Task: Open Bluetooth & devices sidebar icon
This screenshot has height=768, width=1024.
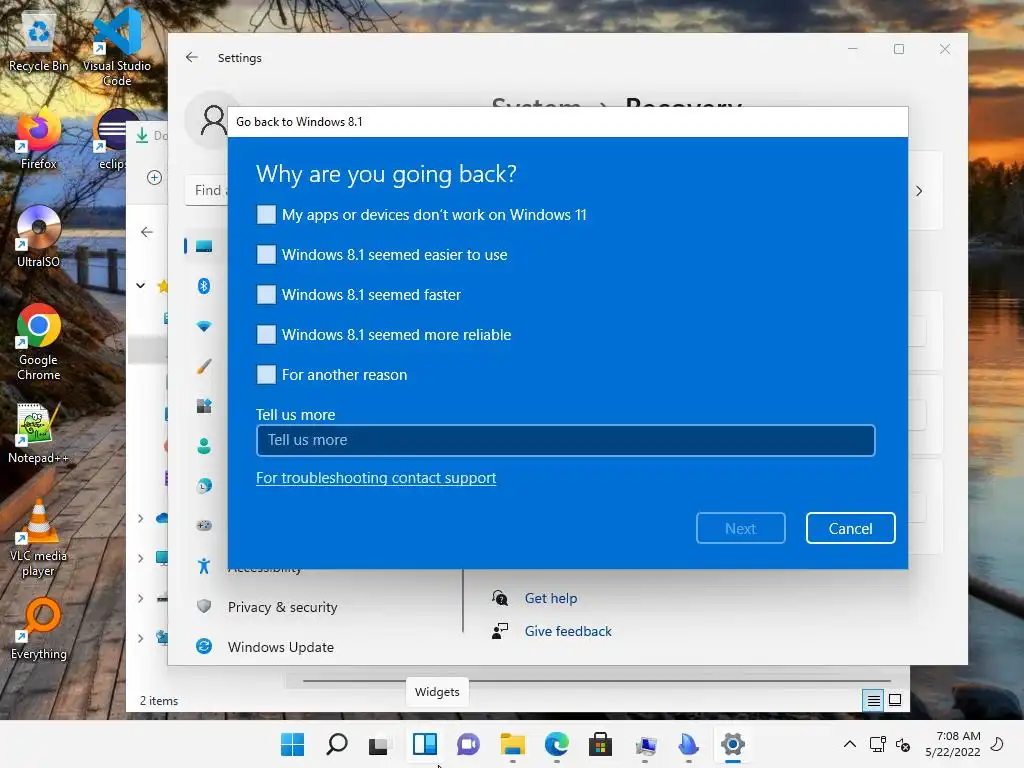Action: pyautogui.click(x=204, y=286)
